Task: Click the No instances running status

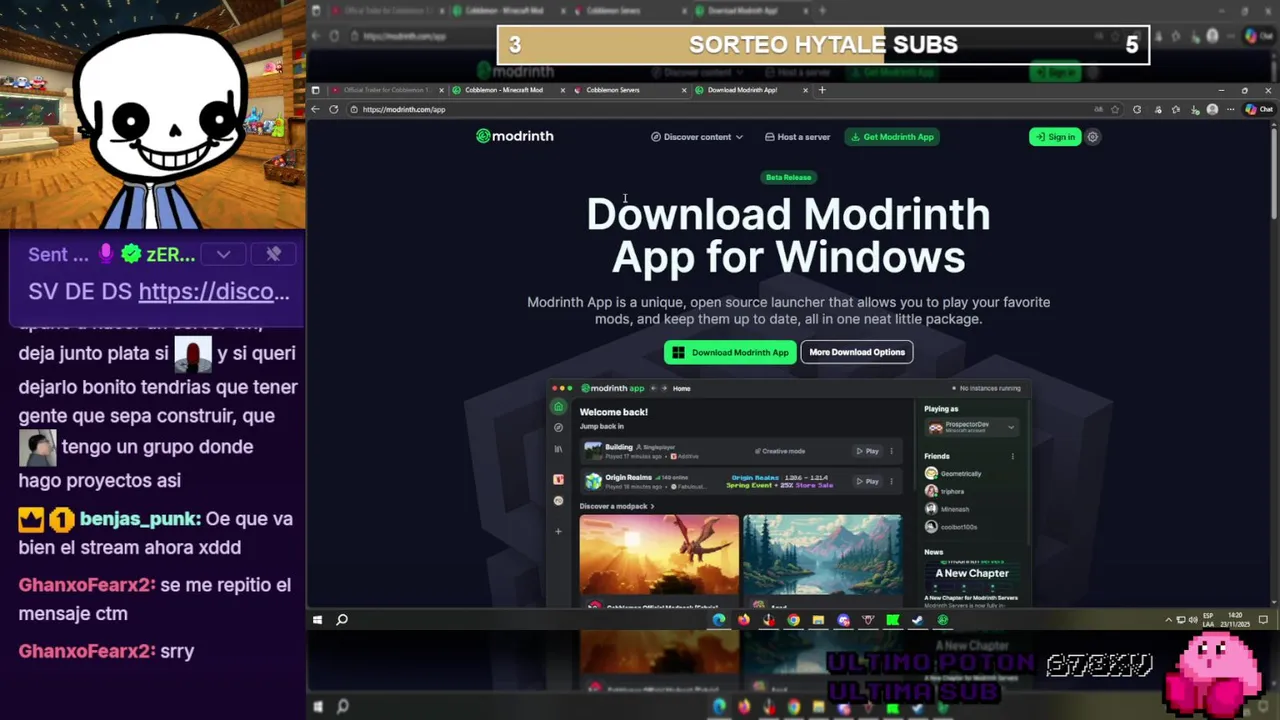Action: click(x=986, y=388)
